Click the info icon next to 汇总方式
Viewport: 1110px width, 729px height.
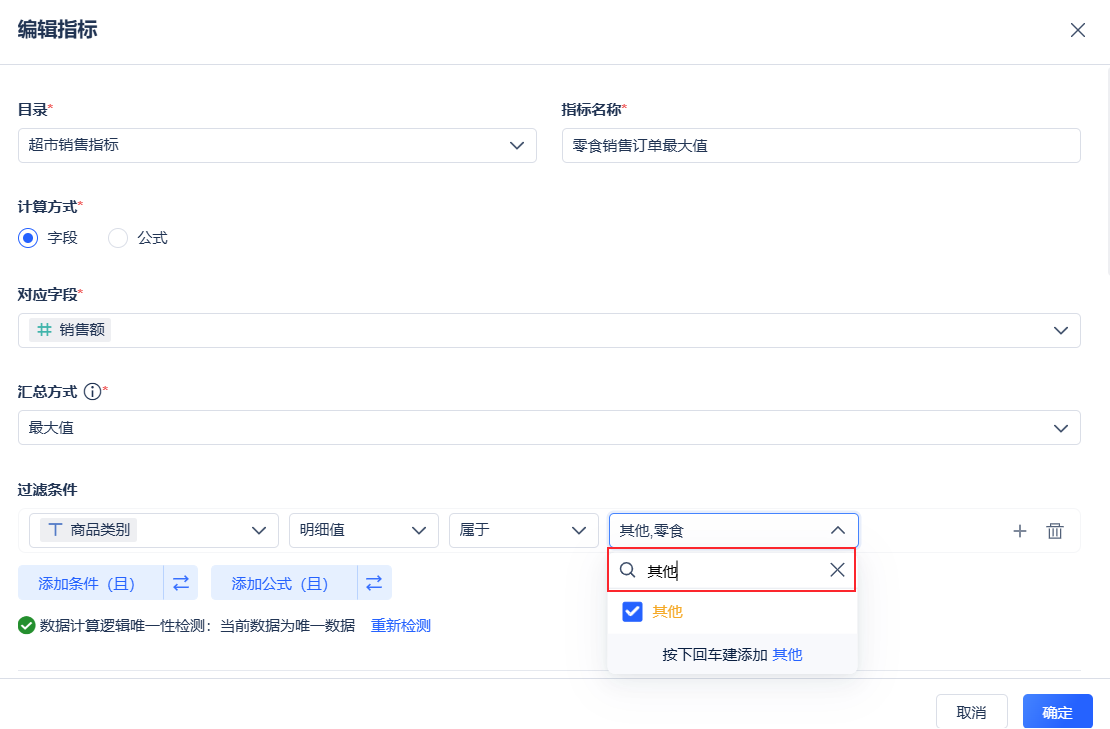click(92, 391)
